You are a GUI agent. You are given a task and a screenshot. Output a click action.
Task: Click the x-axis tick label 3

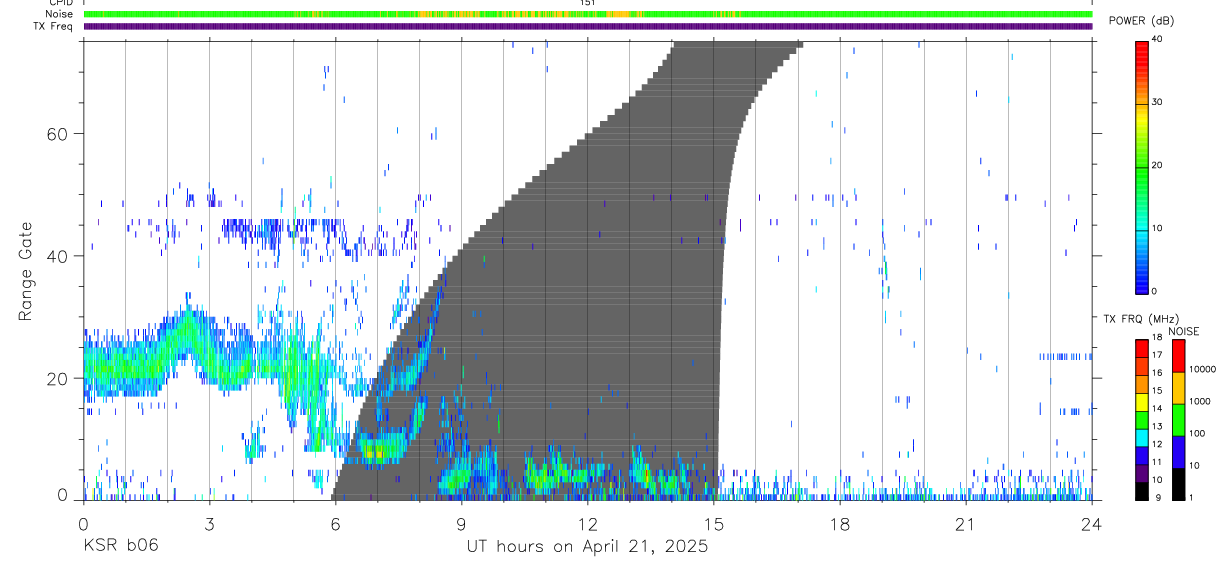click(209, 523)
